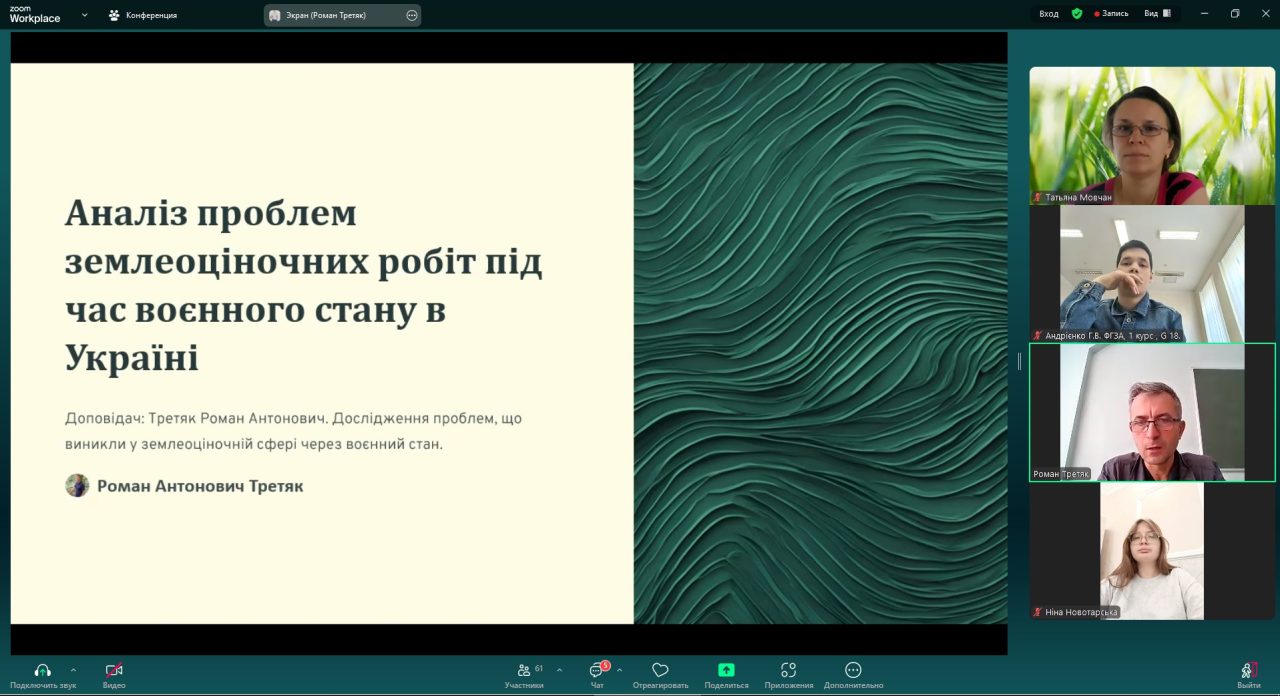Screen dimensions: 1280x696
Task: Click the Отреагировать heart icon
Action: point(660,670)
